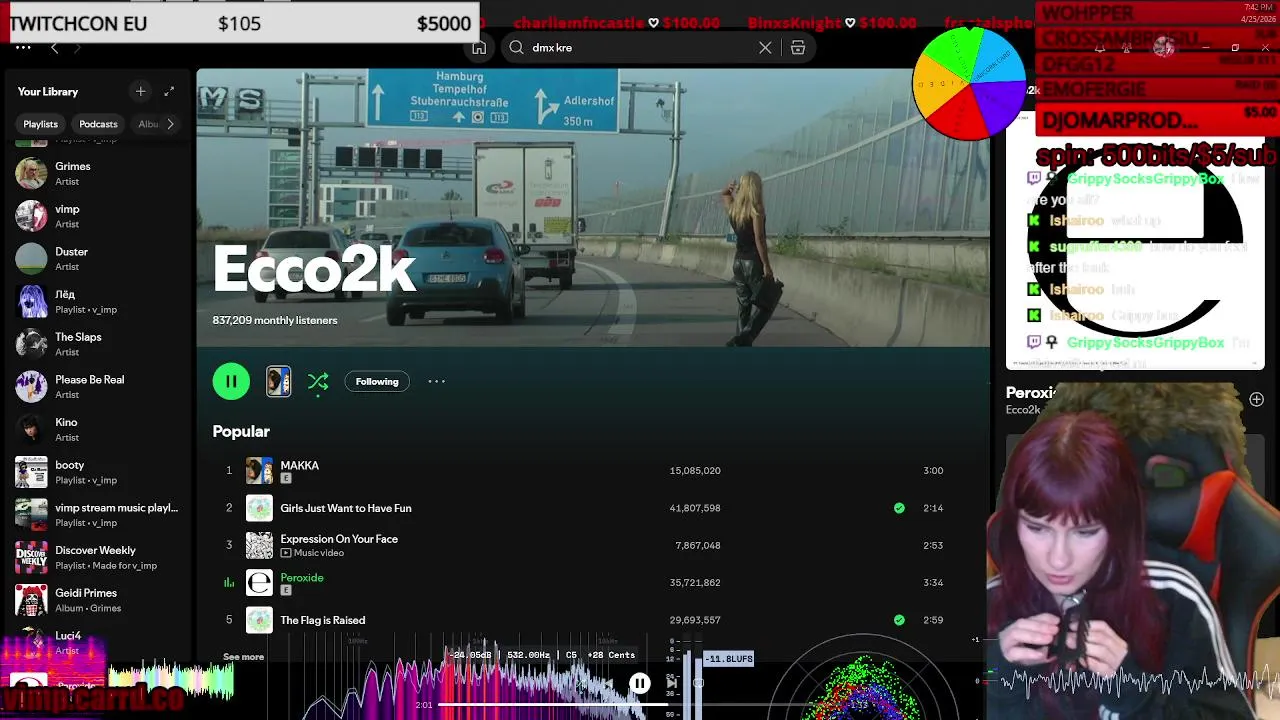1280x720 pixels.
Task: Toggle shuffle for Ecco2k
Action: point(318,381)
